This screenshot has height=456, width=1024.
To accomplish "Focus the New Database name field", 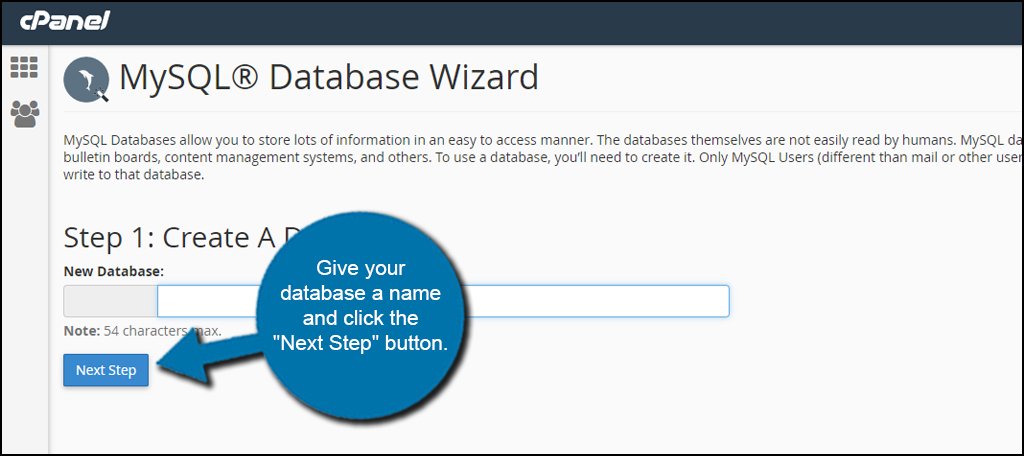I will (443, 301).
